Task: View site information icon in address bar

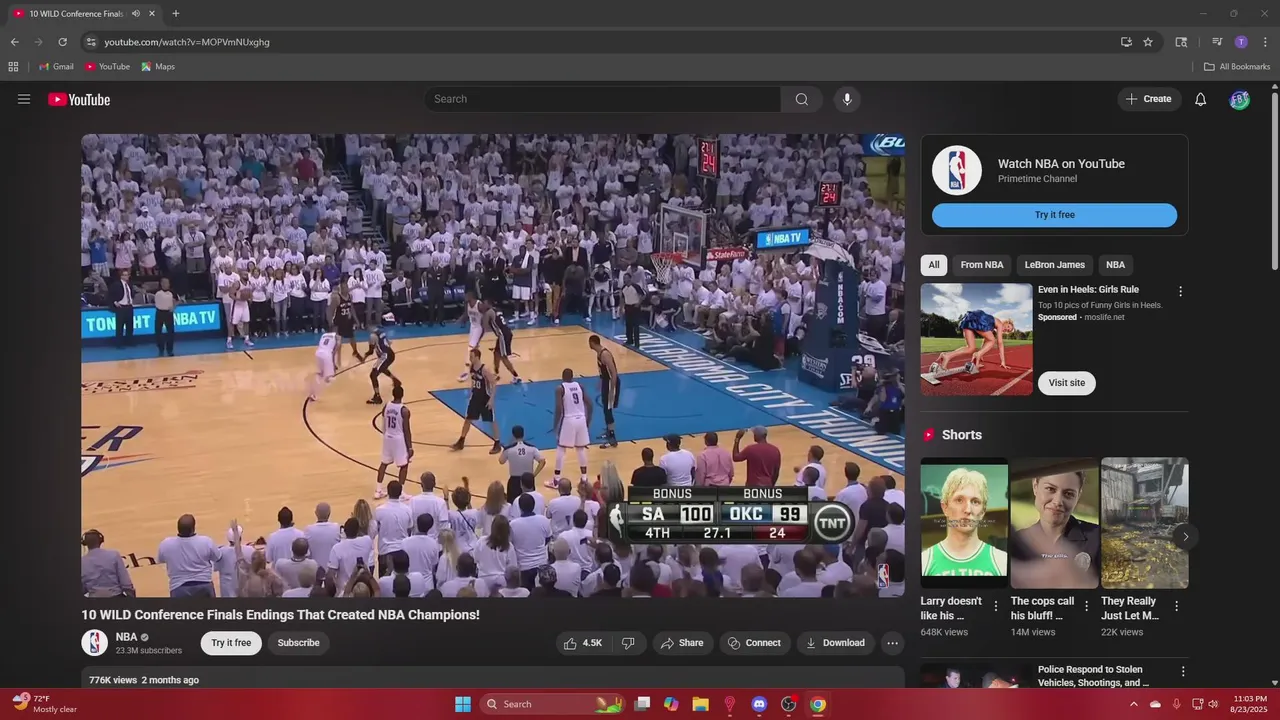Action: pos(91,42)
